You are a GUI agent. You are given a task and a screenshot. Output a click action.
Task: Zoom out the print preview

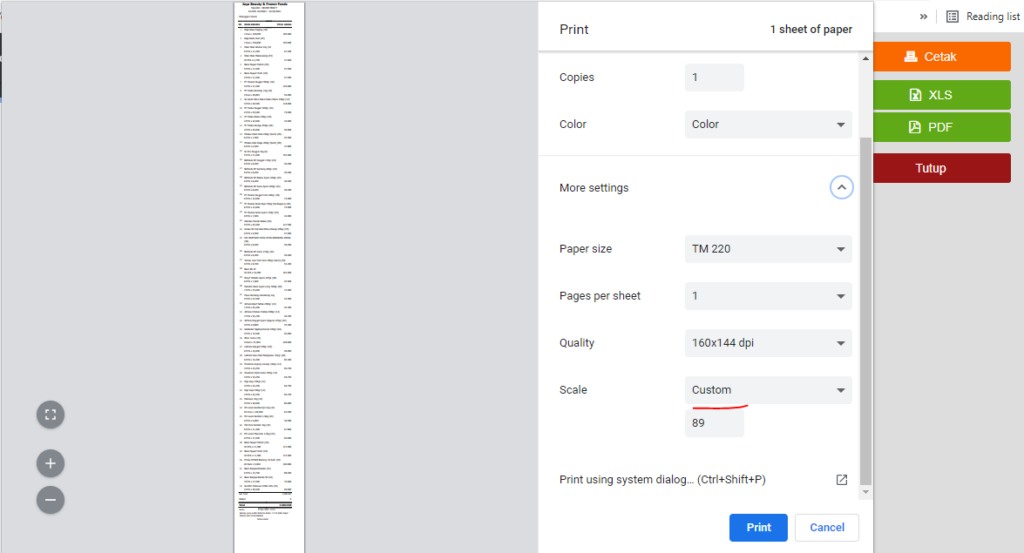[50, 500]
